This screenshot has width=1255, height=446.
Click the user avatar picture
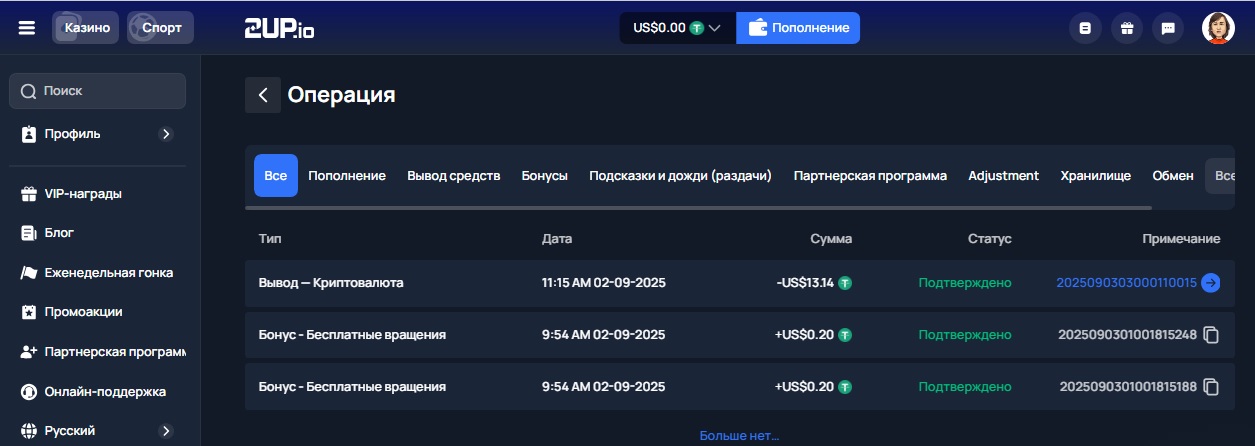[1217, 28]
